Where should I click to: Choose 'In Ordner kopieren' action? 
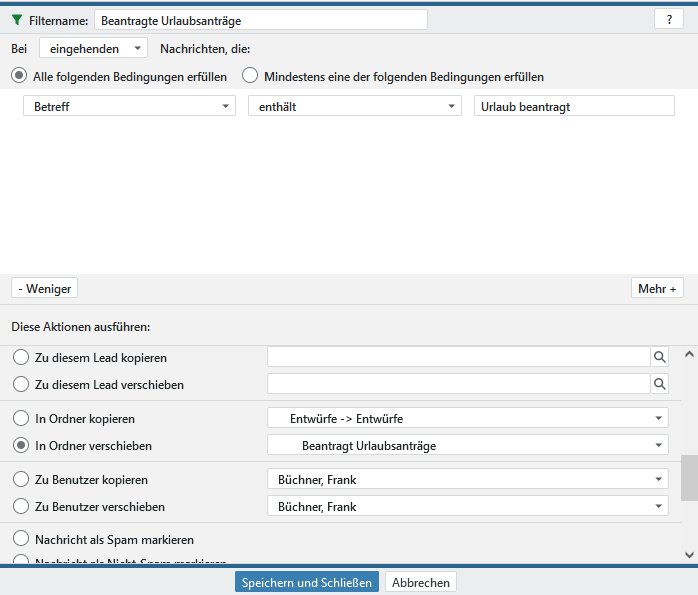click(21, 419)
